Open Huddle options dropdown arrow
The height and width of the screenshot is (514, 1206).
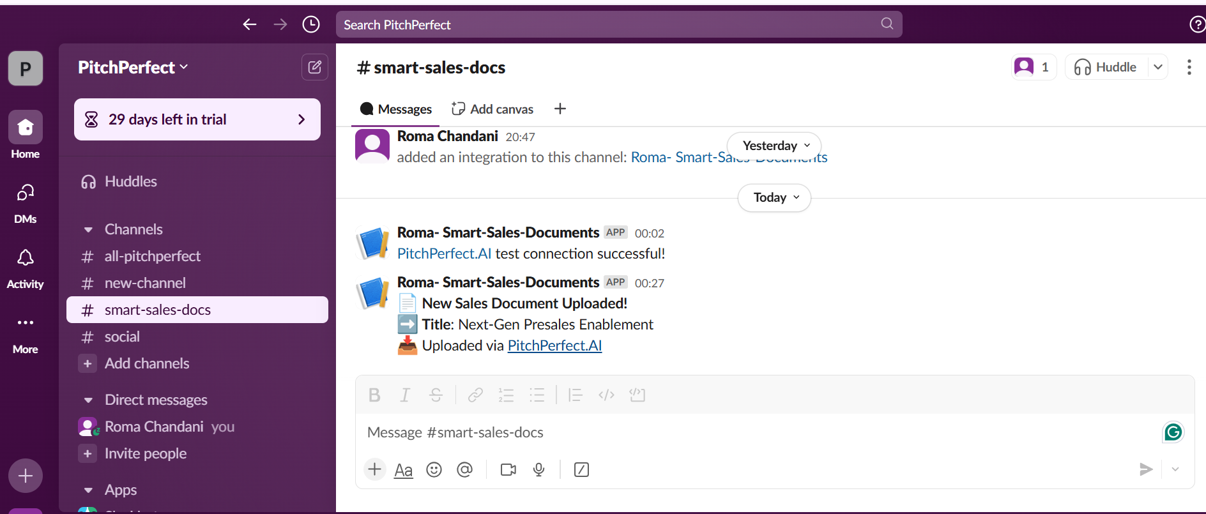click(1158, 67)
